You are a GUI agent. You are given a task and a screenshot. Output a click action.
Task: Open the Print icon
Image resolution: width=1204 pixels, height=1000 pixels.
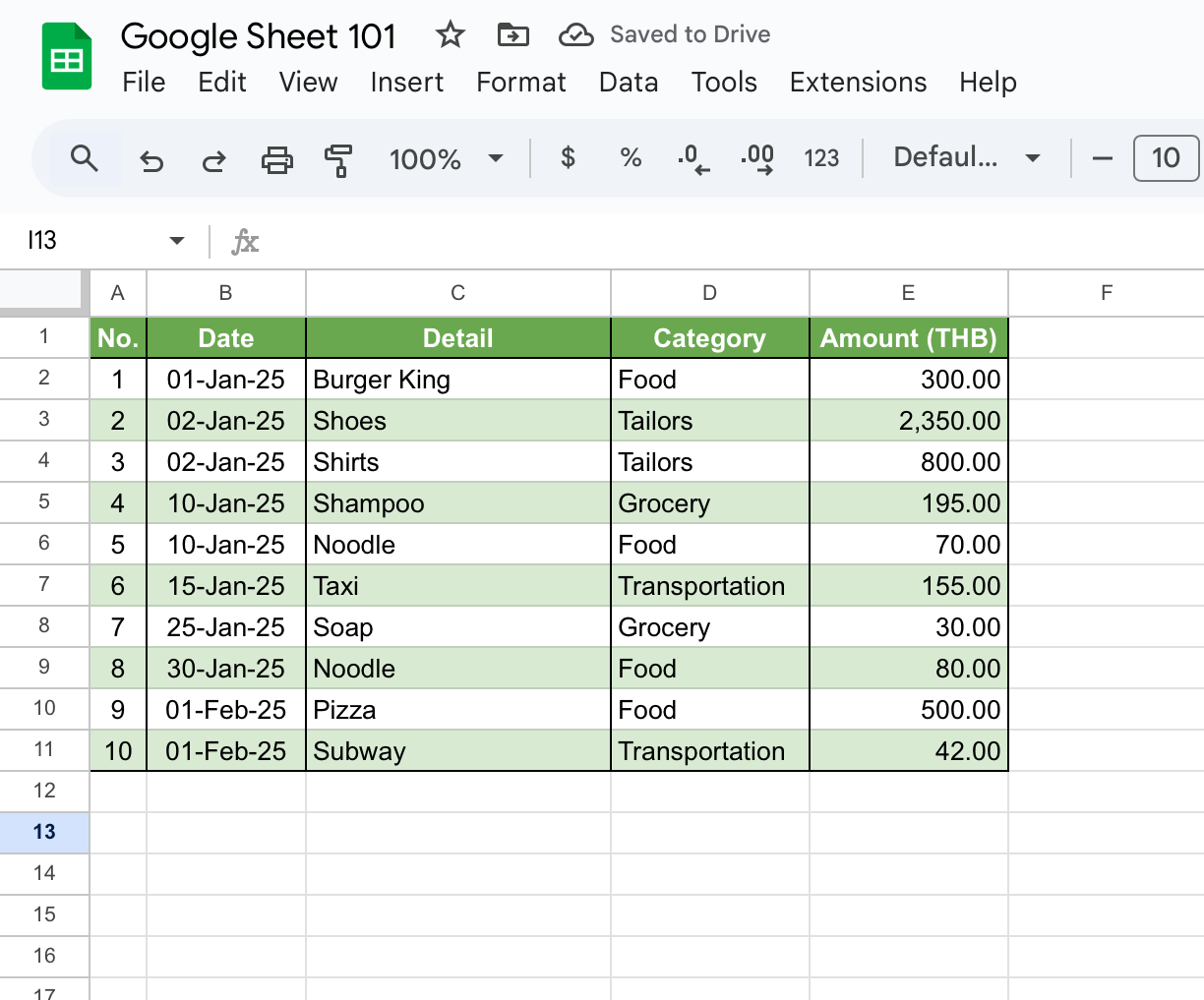point(276,157)
